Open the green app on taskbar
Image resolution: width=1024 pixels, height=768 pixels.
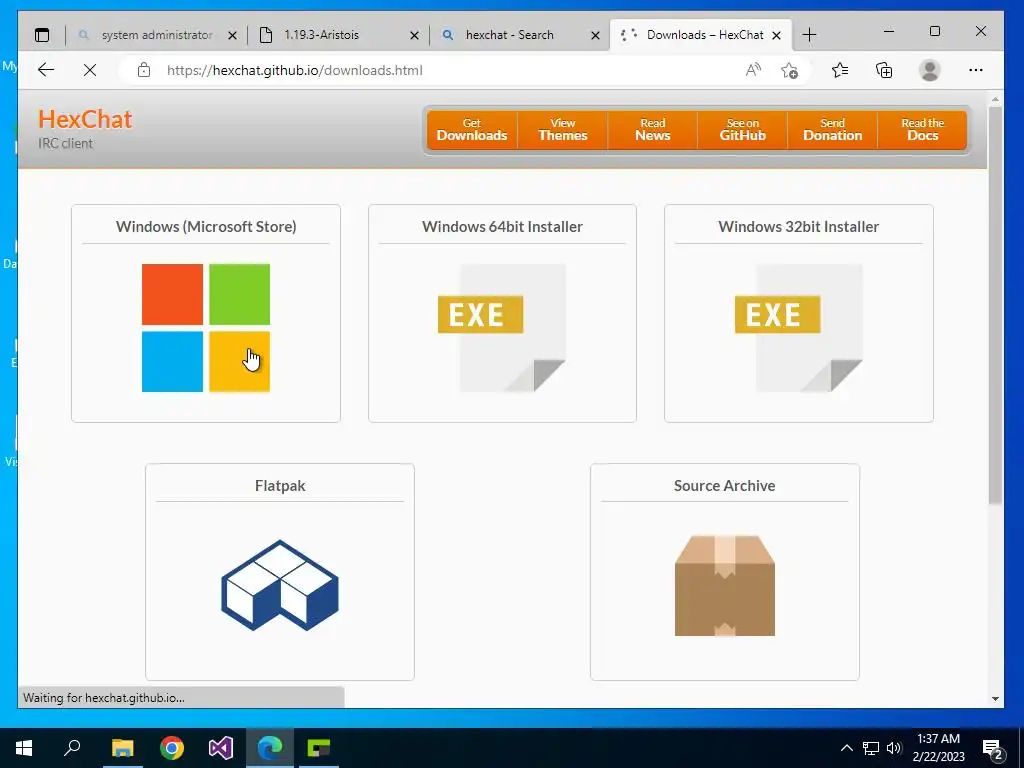(319, 748)
